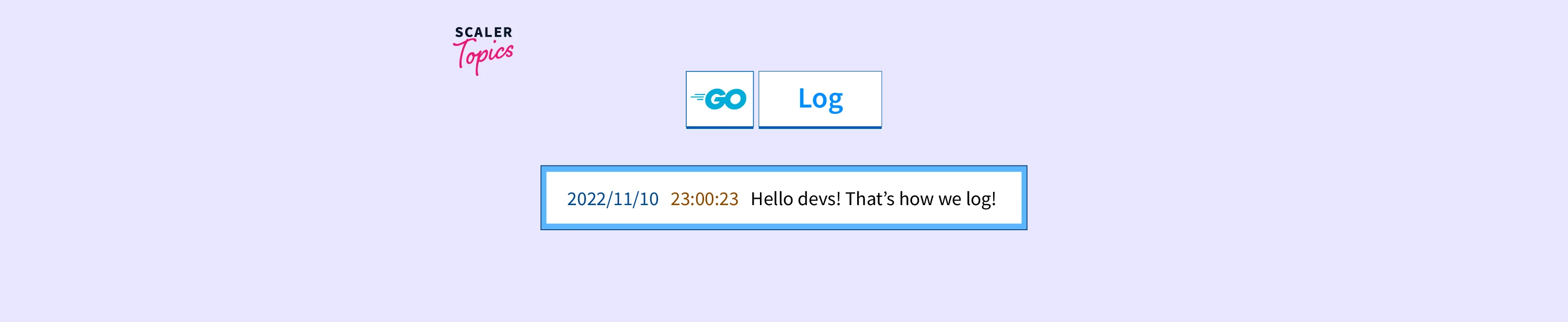The height and width of the screenshot is (322, 1568).
Task: Click the light blue border of output box
Action: coord(784,169)
